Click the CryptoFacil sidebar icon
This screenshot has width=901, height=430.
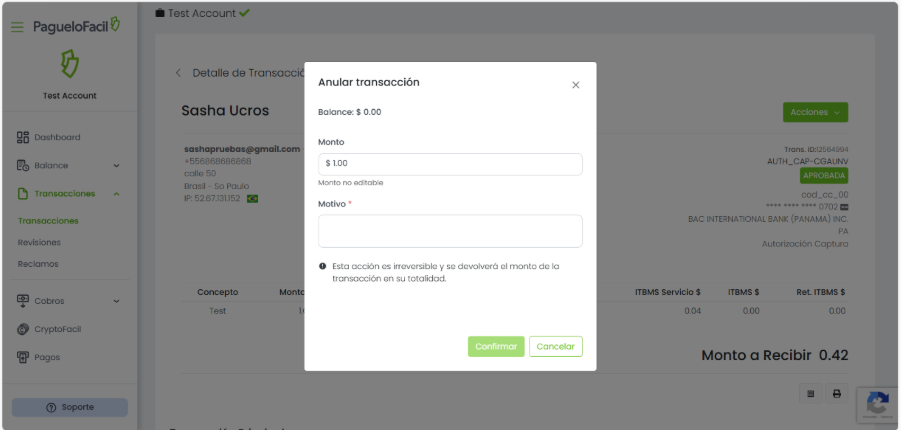[23, 329]
